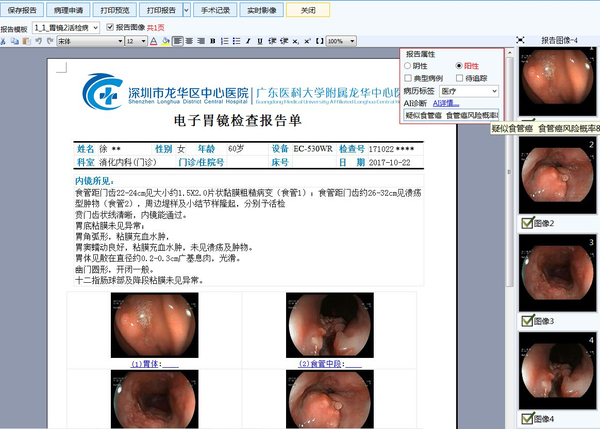Open the 报告模板 template dropdown
Viewport: 600px width, 429px height.
click(x=95, y=28)
